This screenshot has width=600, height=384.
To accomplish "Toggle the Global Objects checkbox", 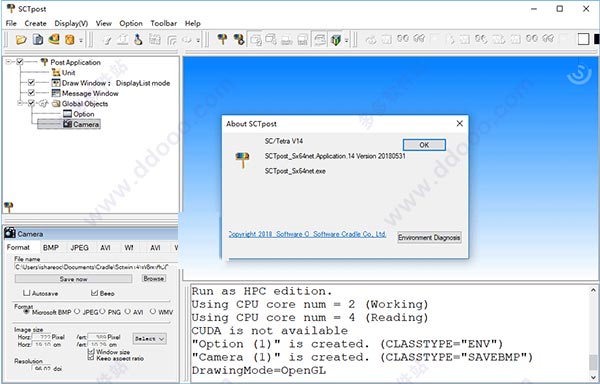I will coord(31,103).
